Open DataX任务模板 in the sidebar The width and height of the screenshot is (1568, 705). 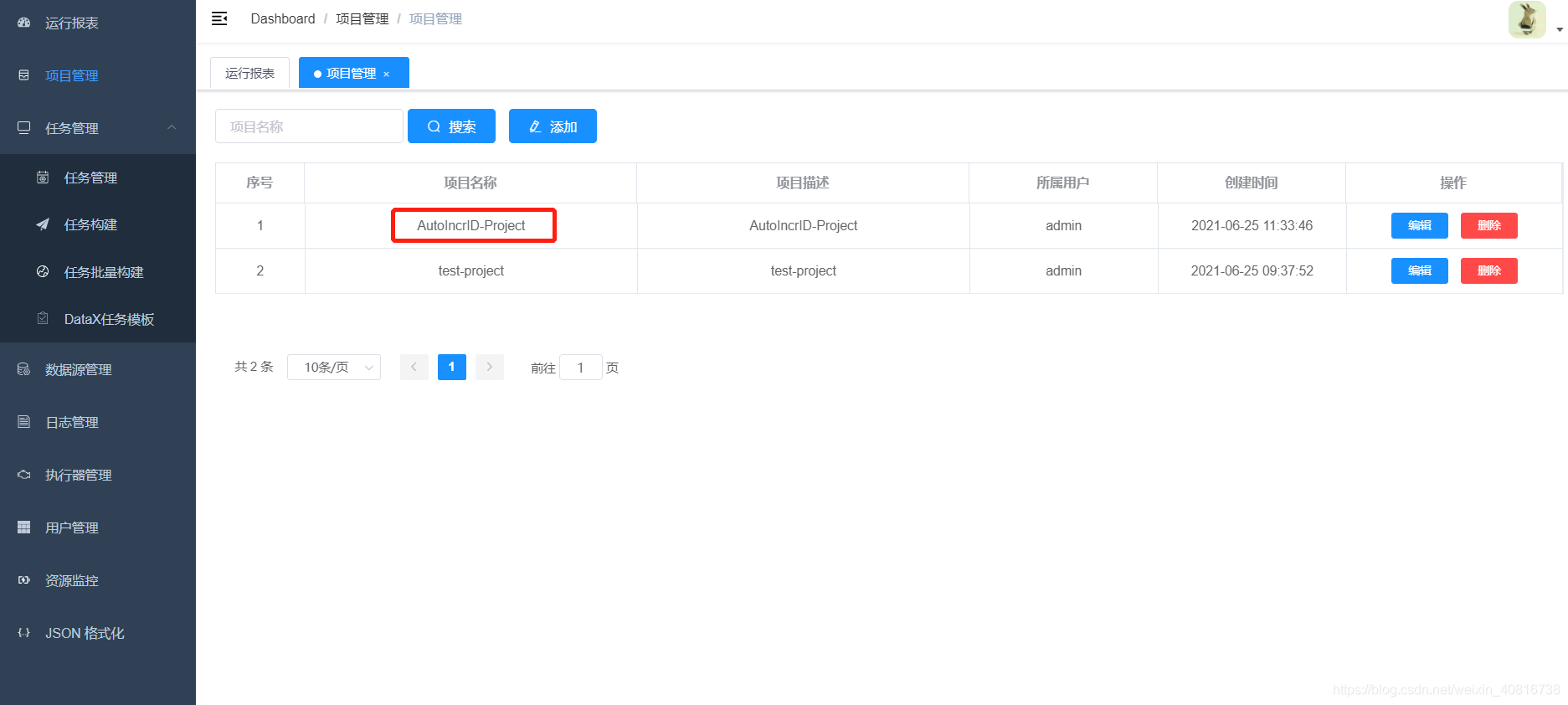pos(109,319)
